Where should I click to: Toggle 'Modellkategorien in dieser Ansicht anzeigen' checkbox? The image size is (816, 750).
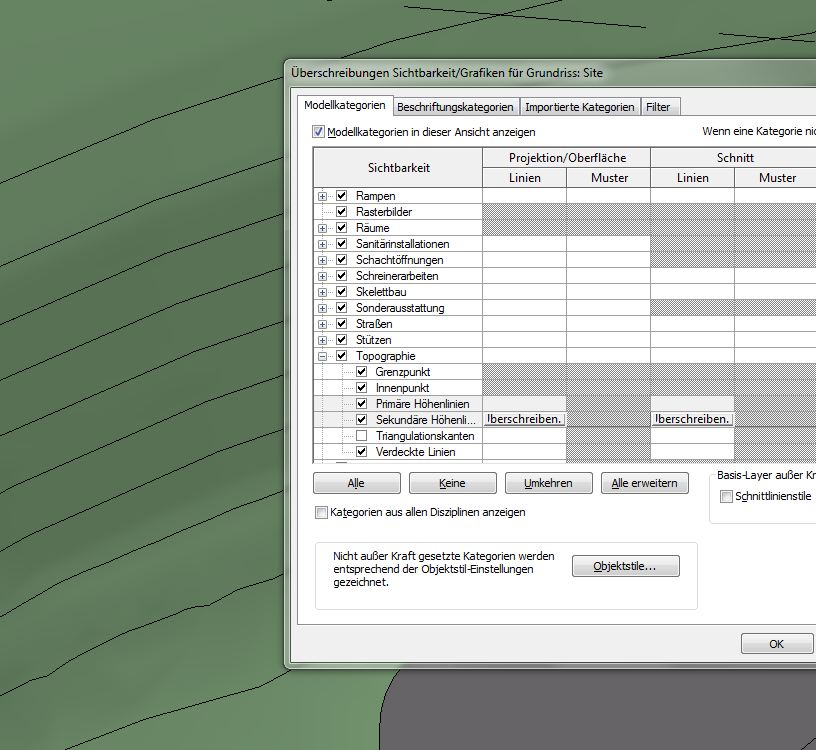pyautogui.click(x=318, y=132)
